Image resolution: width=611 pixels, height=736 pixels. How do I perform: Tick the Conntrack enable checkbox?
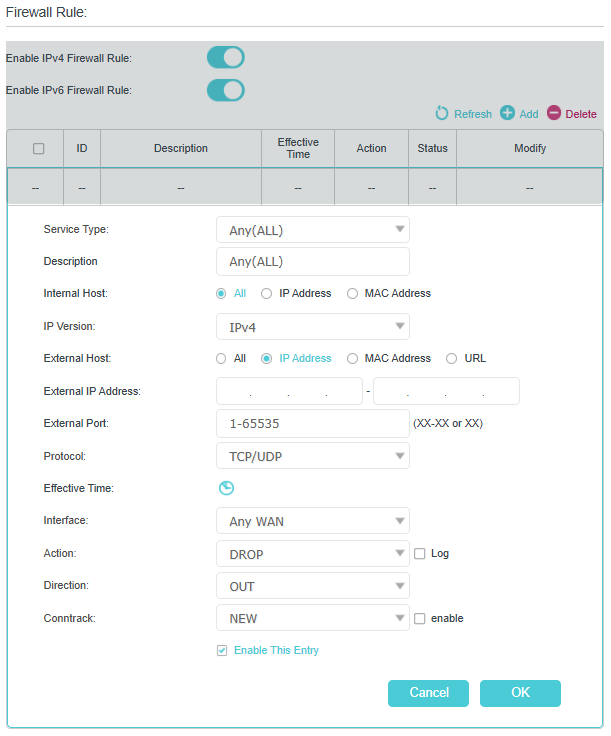(420, 619)
